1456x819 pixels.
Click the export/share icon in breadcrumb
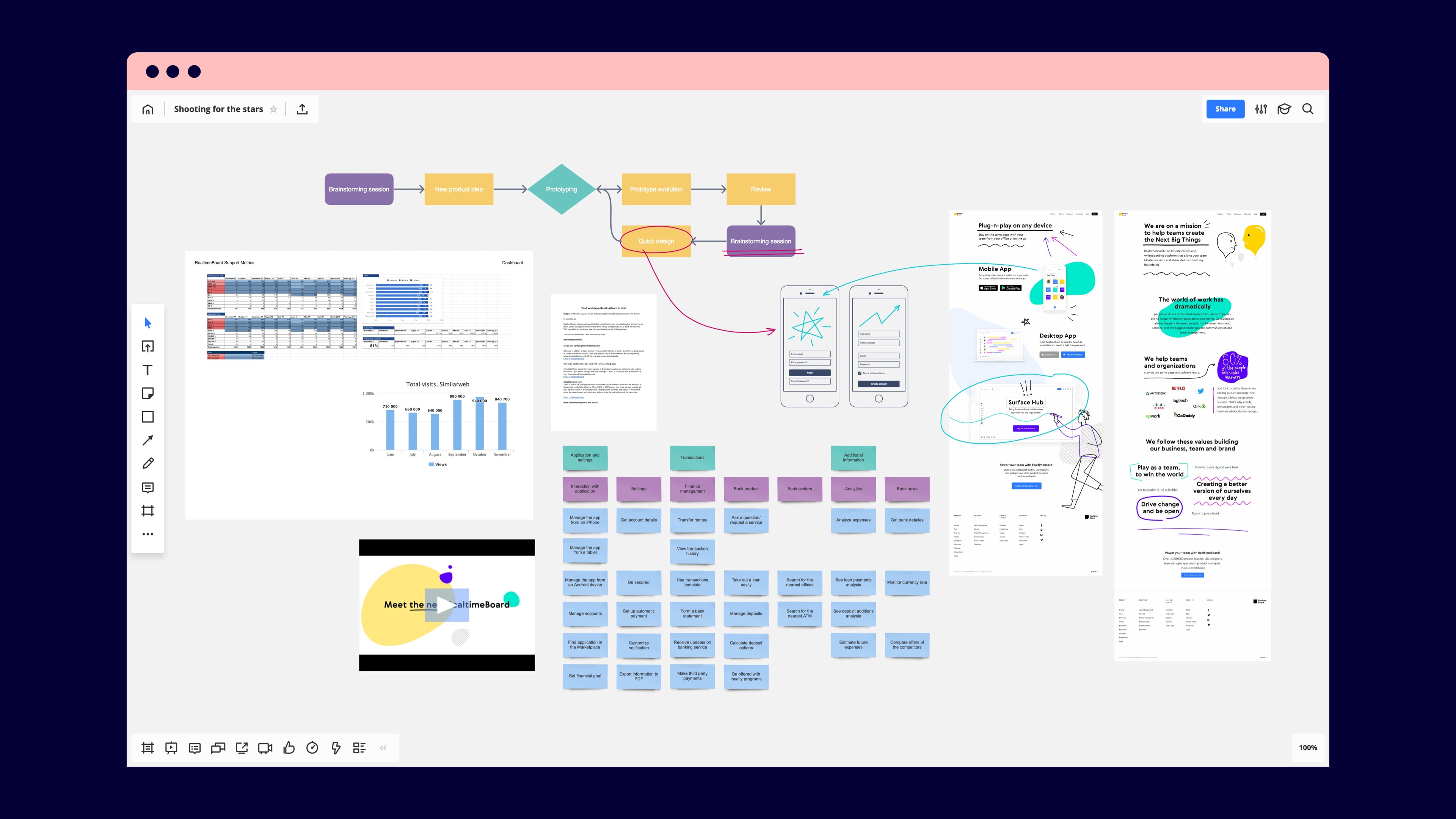[x=302, y=109]
